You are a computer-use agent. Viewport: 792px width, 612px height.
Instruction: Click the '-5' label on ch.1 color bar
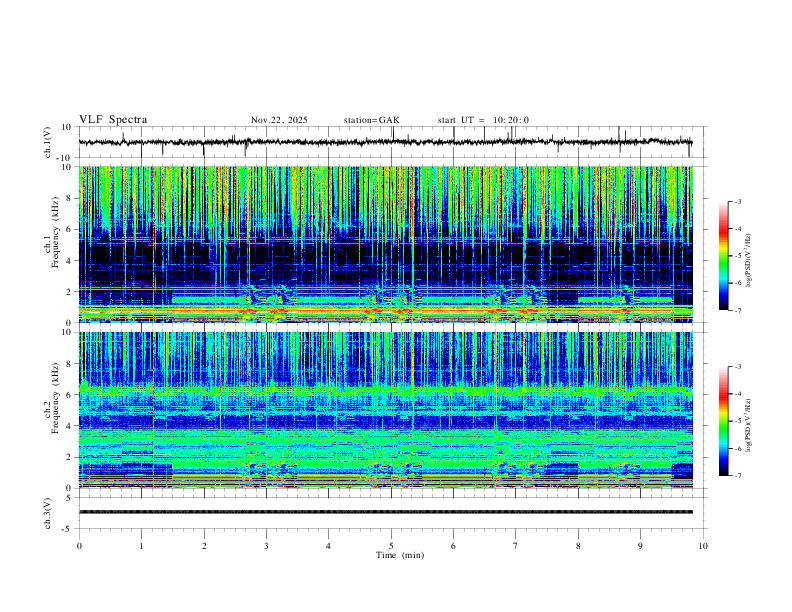click(x=737, y=256)
